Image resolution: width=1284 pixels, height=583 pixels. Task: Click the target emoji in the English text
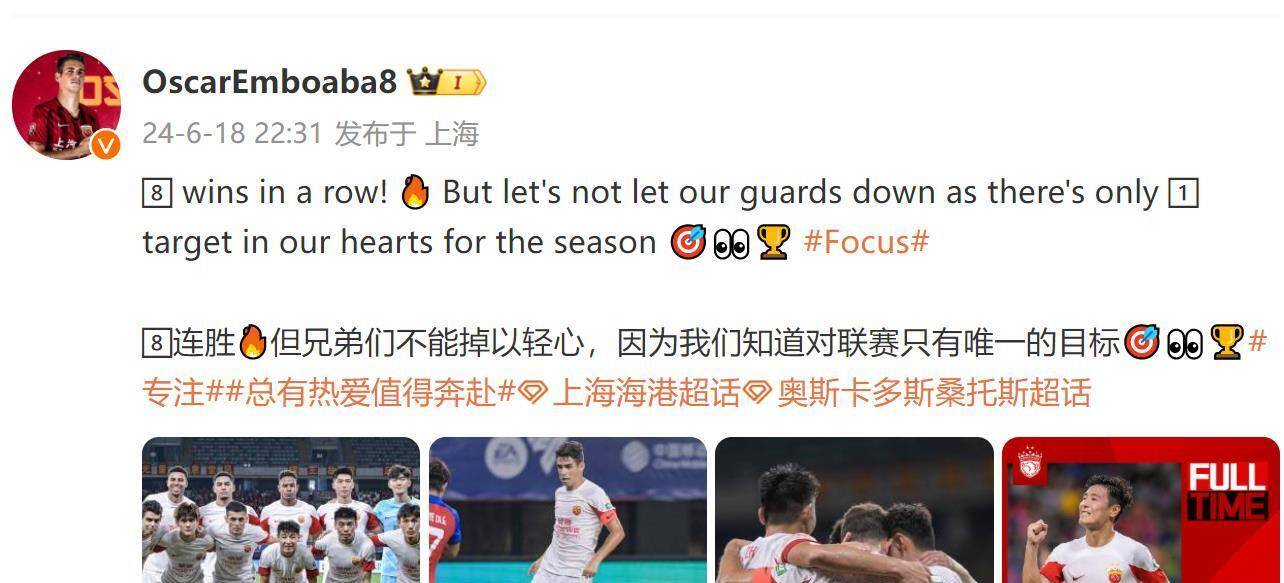[x=687, y=242]
